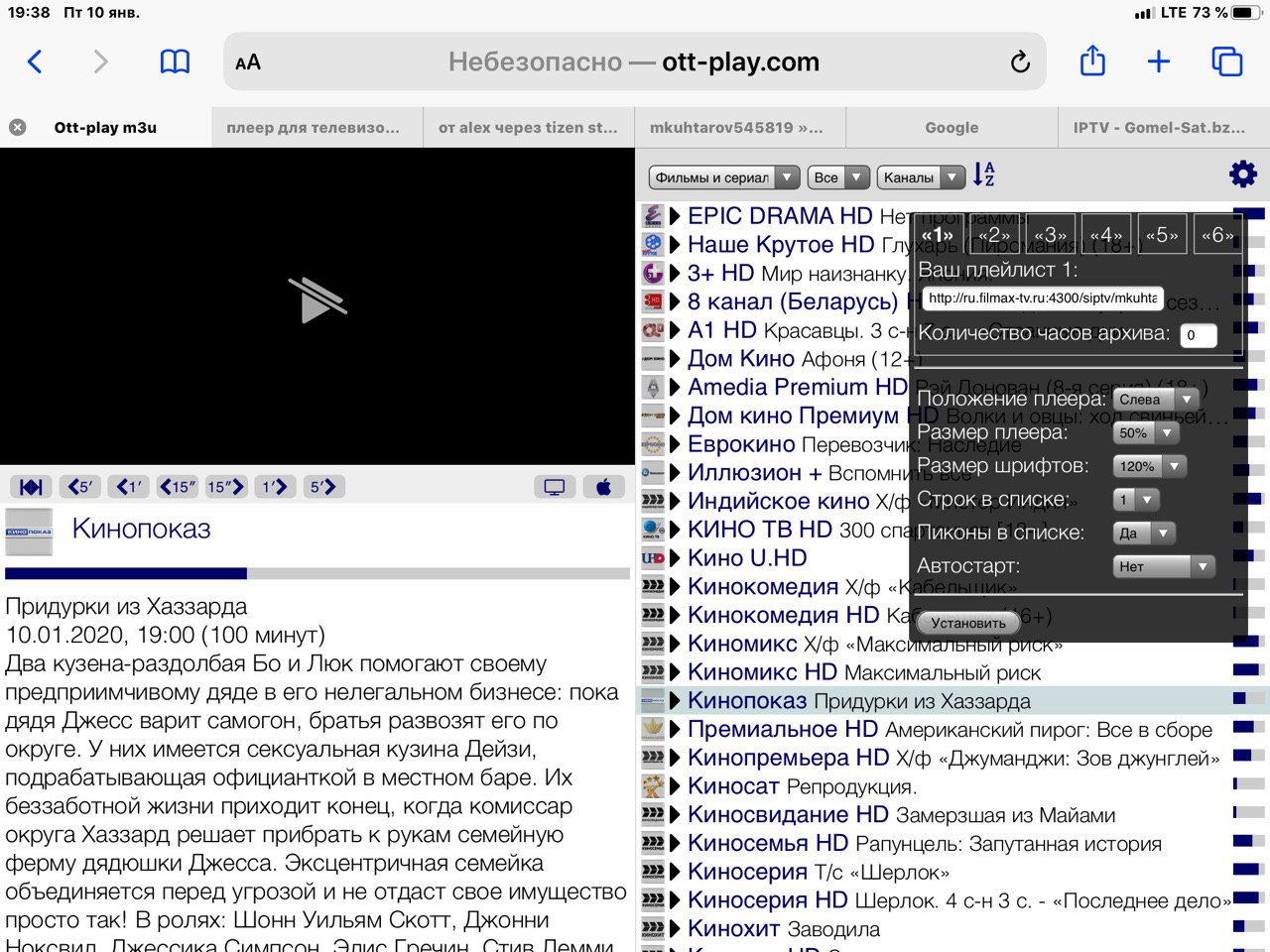Open the Строк в списке dropdown
Viewport: 1270px width, 952px height.
(1136, 500)
